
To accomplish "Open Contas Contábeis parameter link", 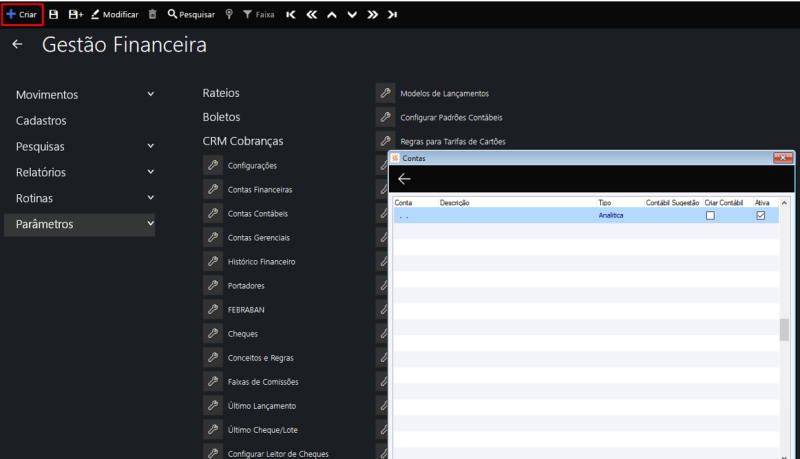I will [258, 214].
